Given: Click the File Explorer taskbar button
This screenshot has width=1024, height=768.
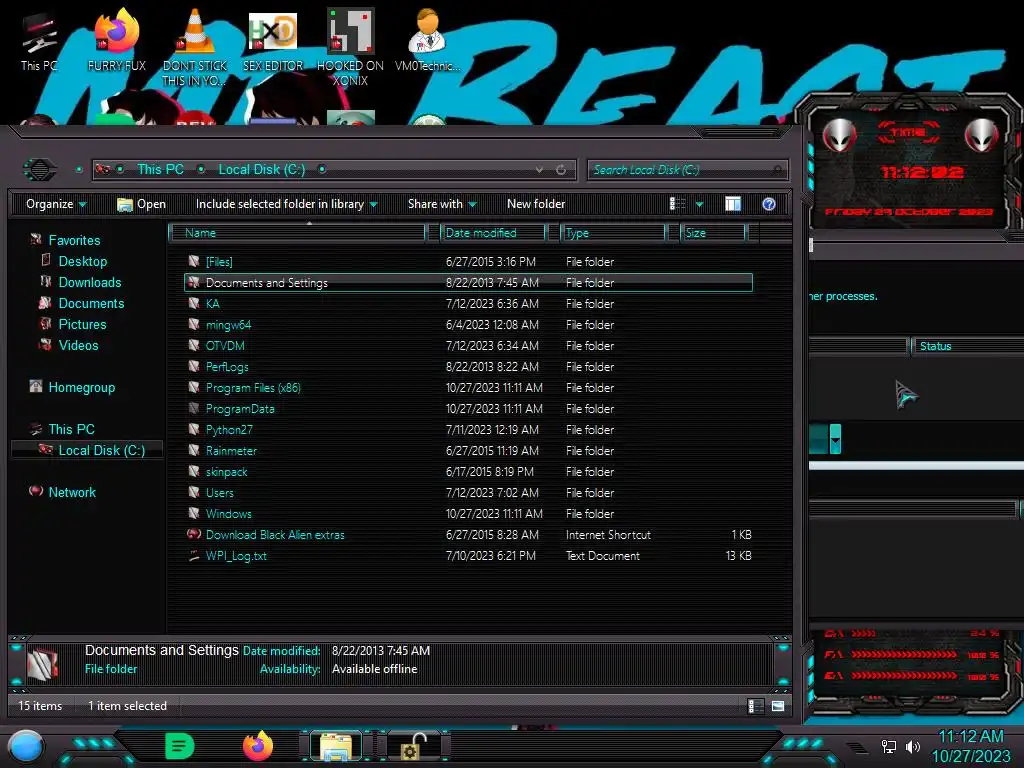Looking at the screenshot, I should tap(336, 746).
